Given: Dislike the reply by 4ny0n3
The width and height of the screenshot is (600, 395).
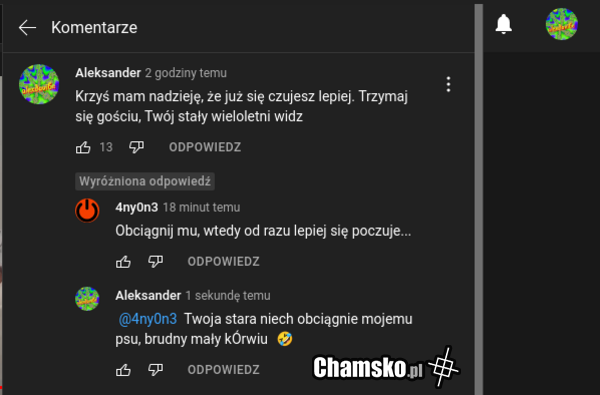Looking at the screenshot, I should click(x=156, y=262).
